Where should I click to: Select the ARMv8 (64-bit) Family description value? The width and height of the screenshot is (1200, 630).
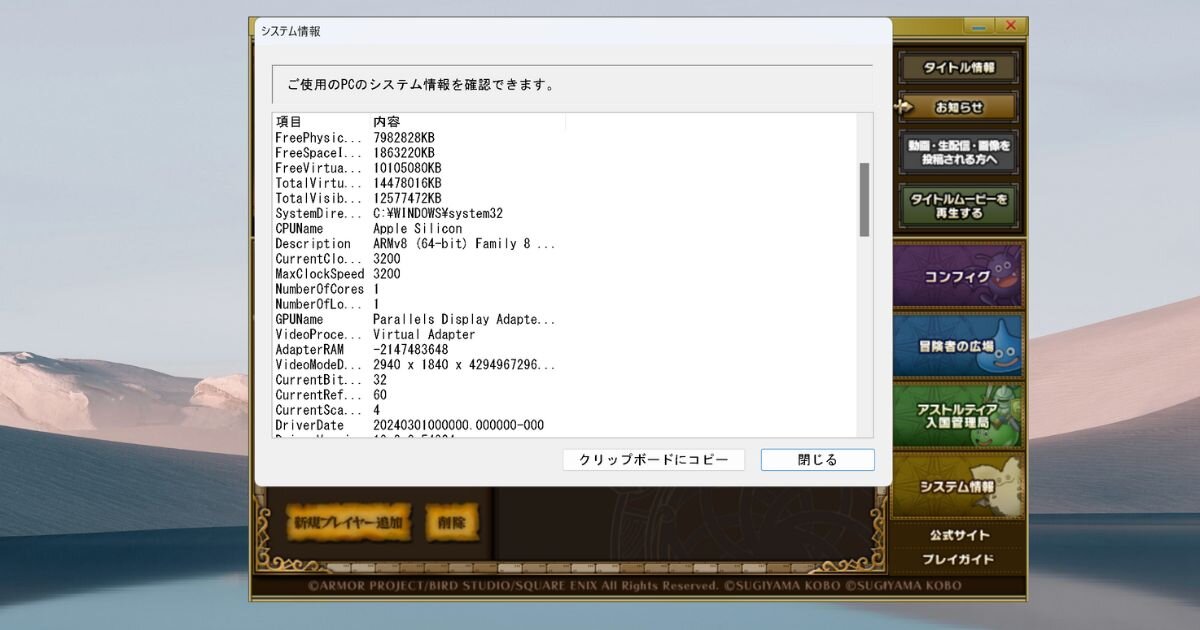click(x=464, y=244)
